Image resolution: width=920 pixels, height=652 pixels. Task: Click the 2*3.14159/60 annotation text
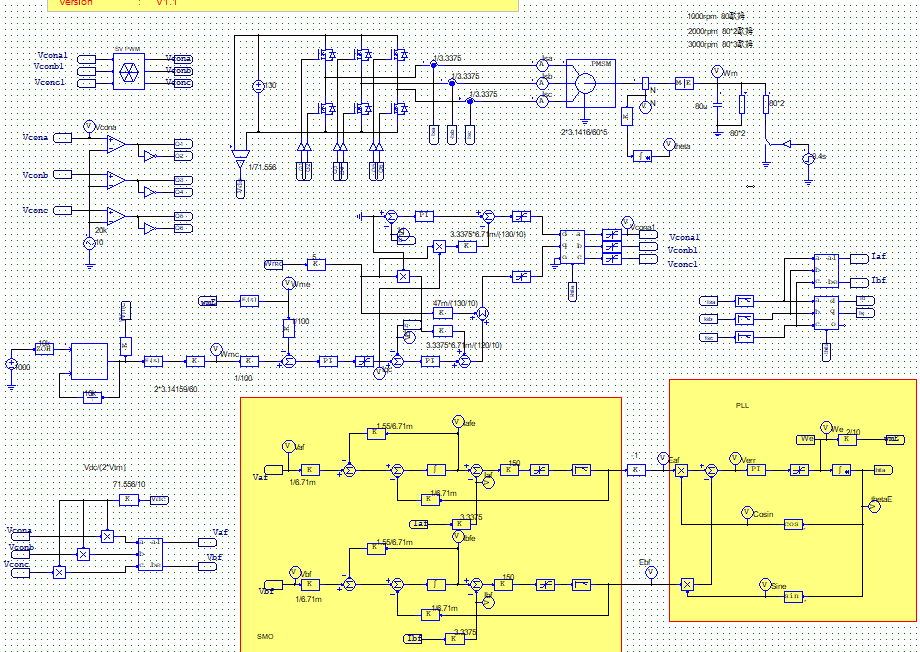click(x=176, y=389)
